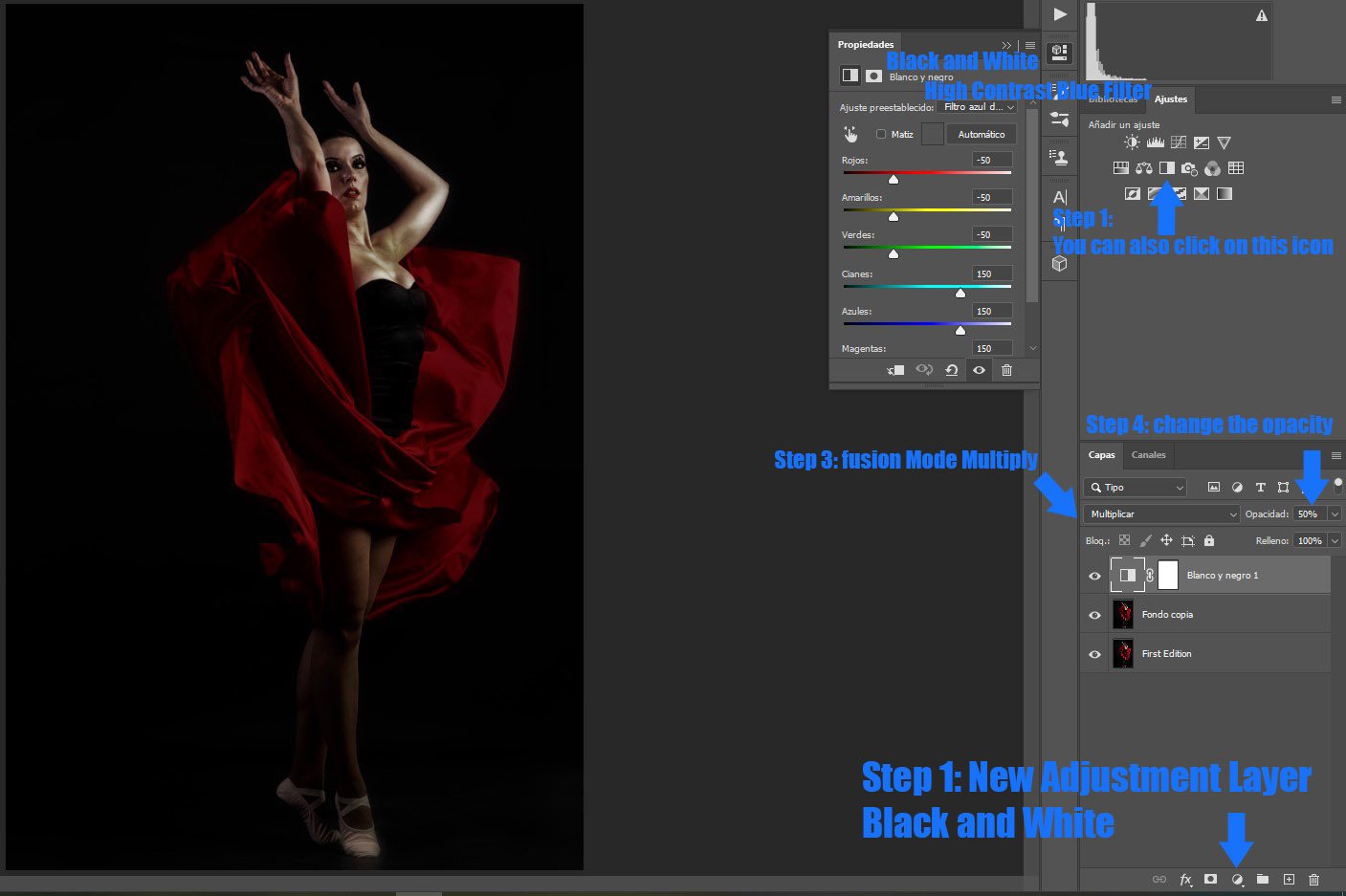Open the layer style fx menu
1346x896 pixels.
pos(1185,879)
